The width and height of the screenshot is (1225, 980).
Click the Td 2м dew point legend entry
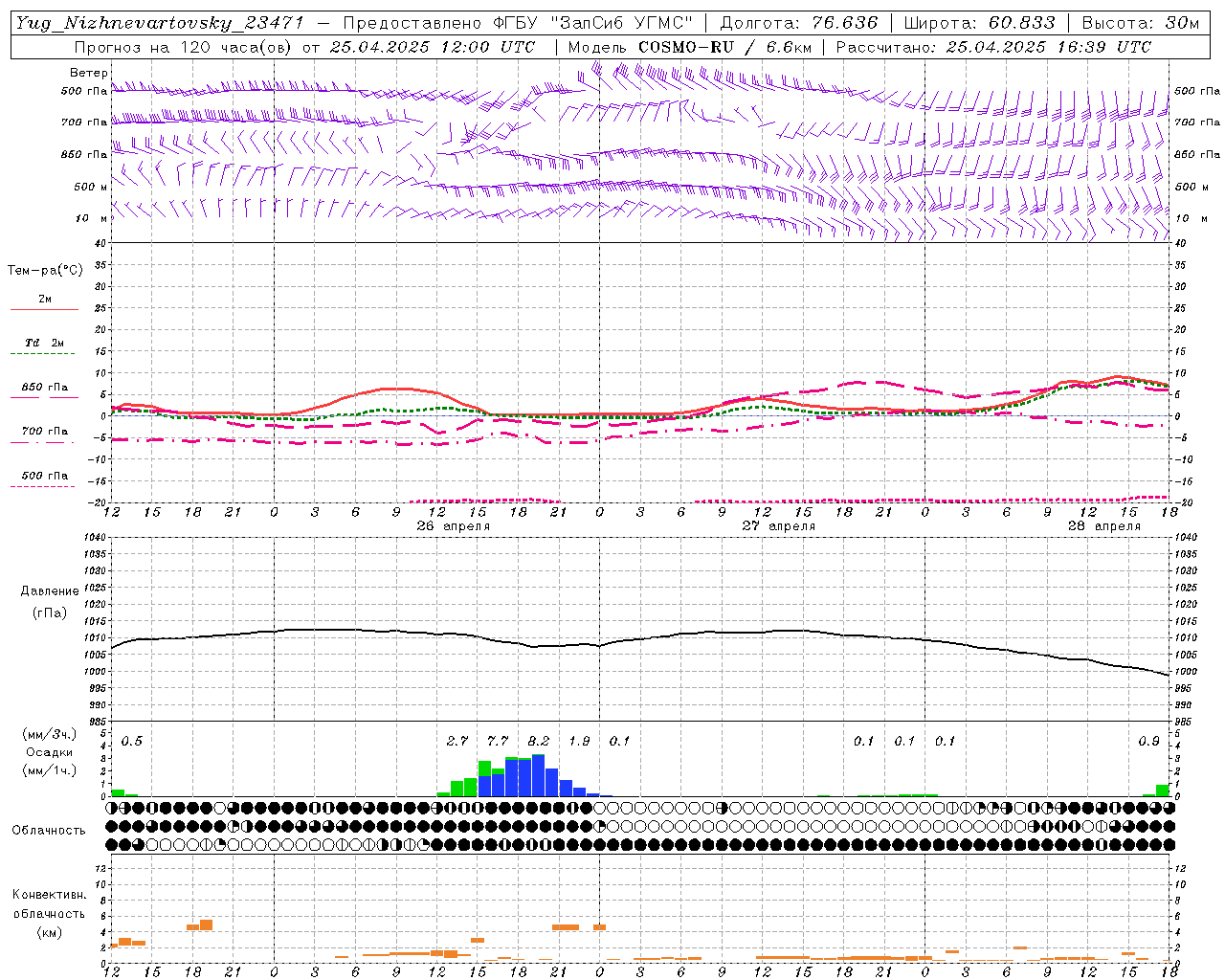click(45, 343)
